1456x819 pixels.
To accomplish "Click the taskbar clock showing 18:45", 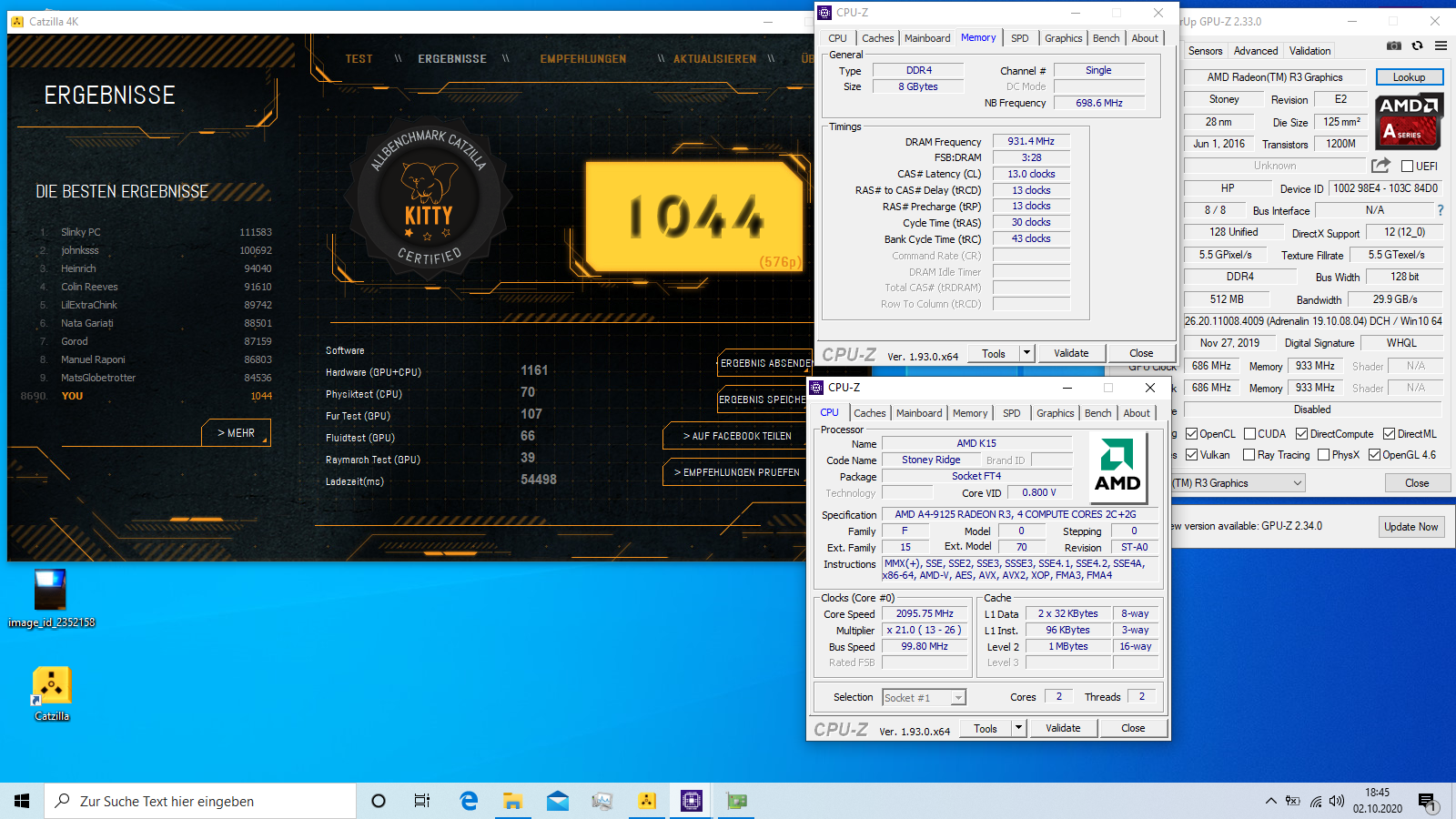I will click(1377, 801).
